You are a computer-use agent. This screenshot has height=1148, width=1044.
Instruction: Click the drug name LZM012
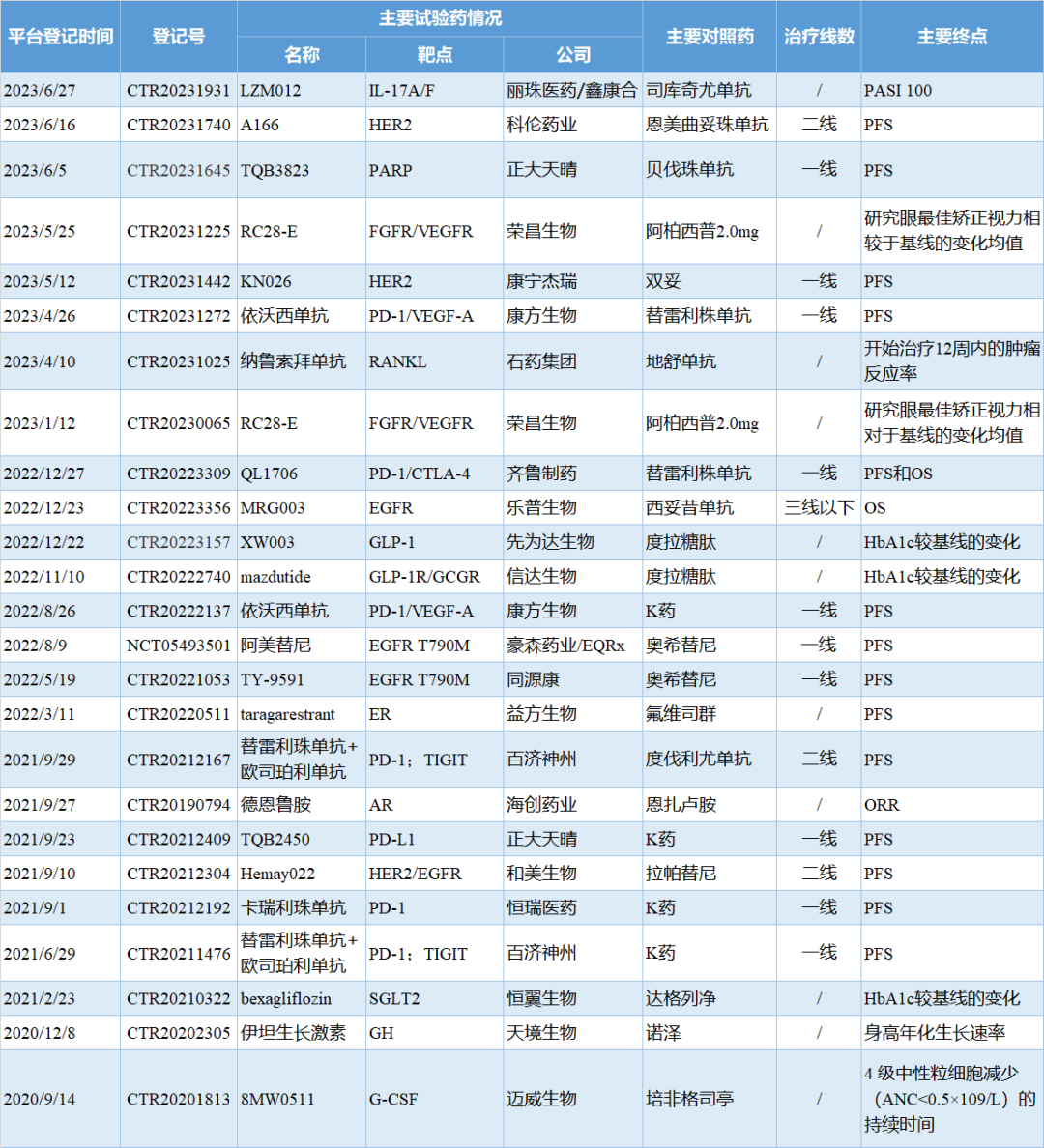click(271, 91)
